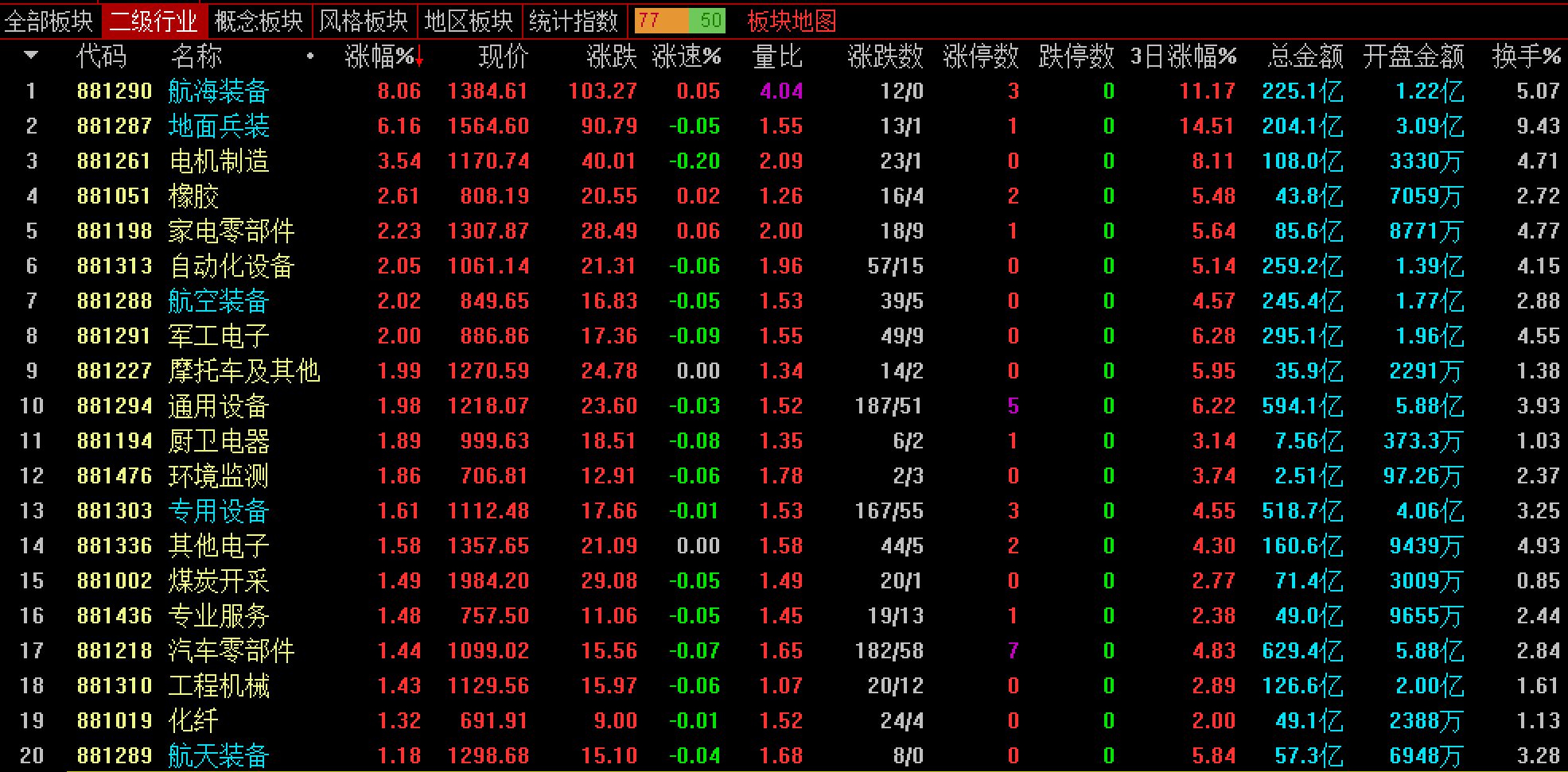Viewport: 1568px width, 772px height.
Task: Open the 摩托车及其他 sector
Action: 244,370
